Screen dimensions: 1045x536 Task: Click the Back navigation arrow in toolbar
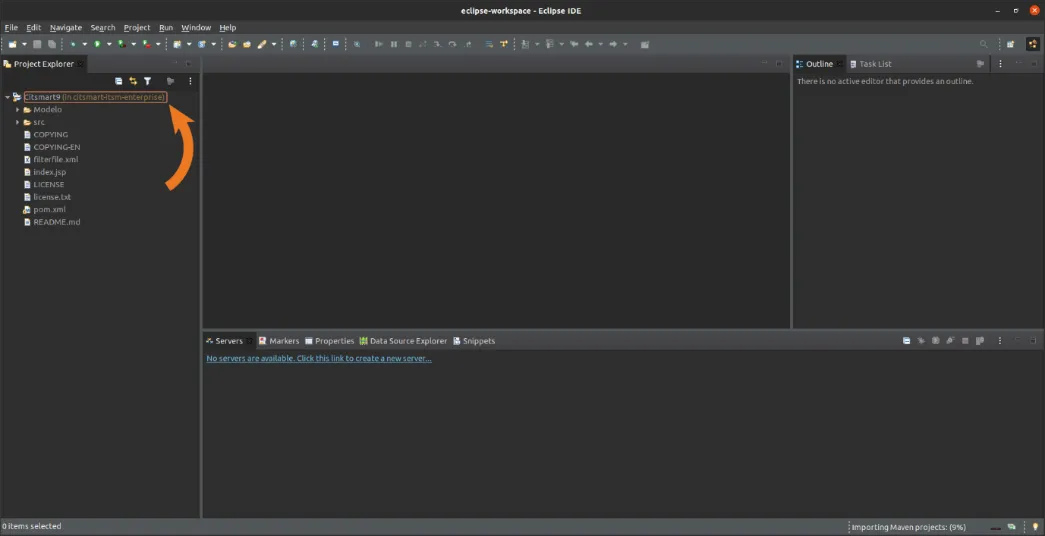tap(588, 44)
